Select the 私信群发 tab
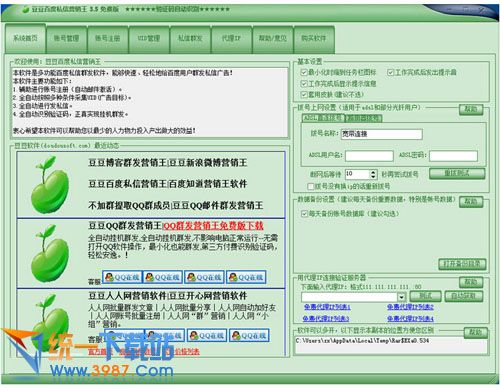This screenshot has height=385, width=500. tap(190, 39)
